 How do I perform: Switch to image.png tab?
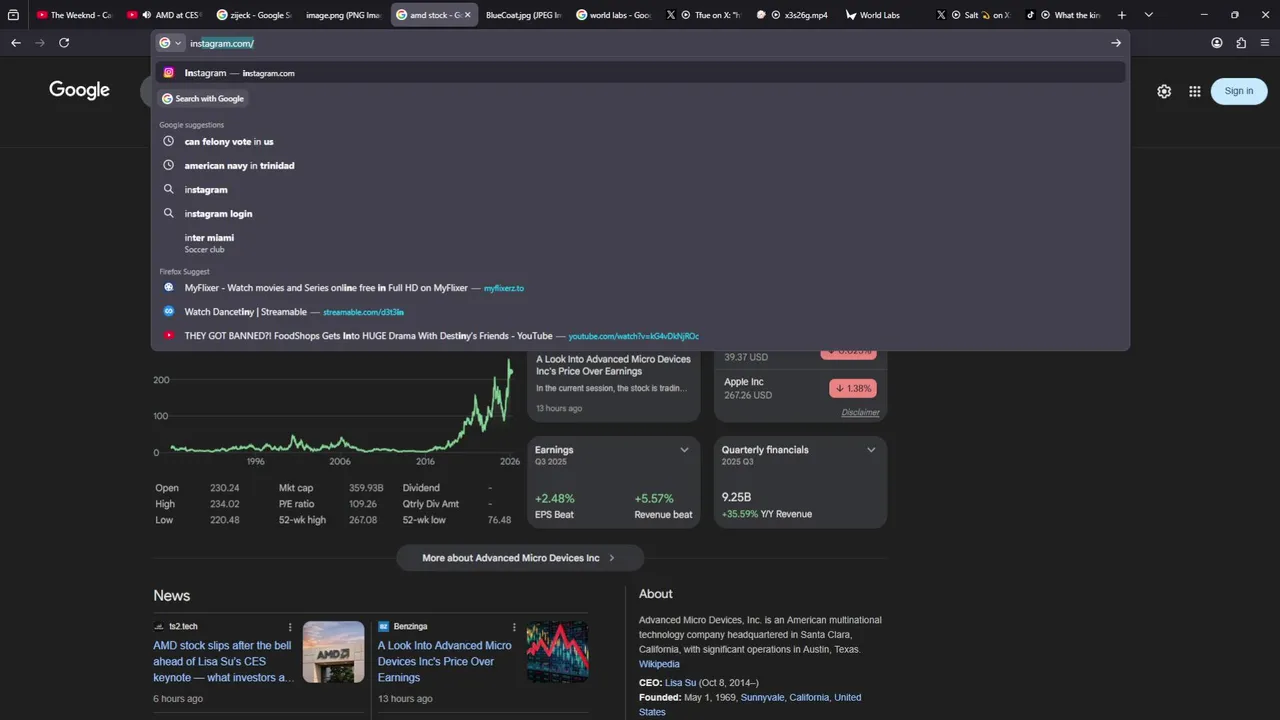(343, 15)
